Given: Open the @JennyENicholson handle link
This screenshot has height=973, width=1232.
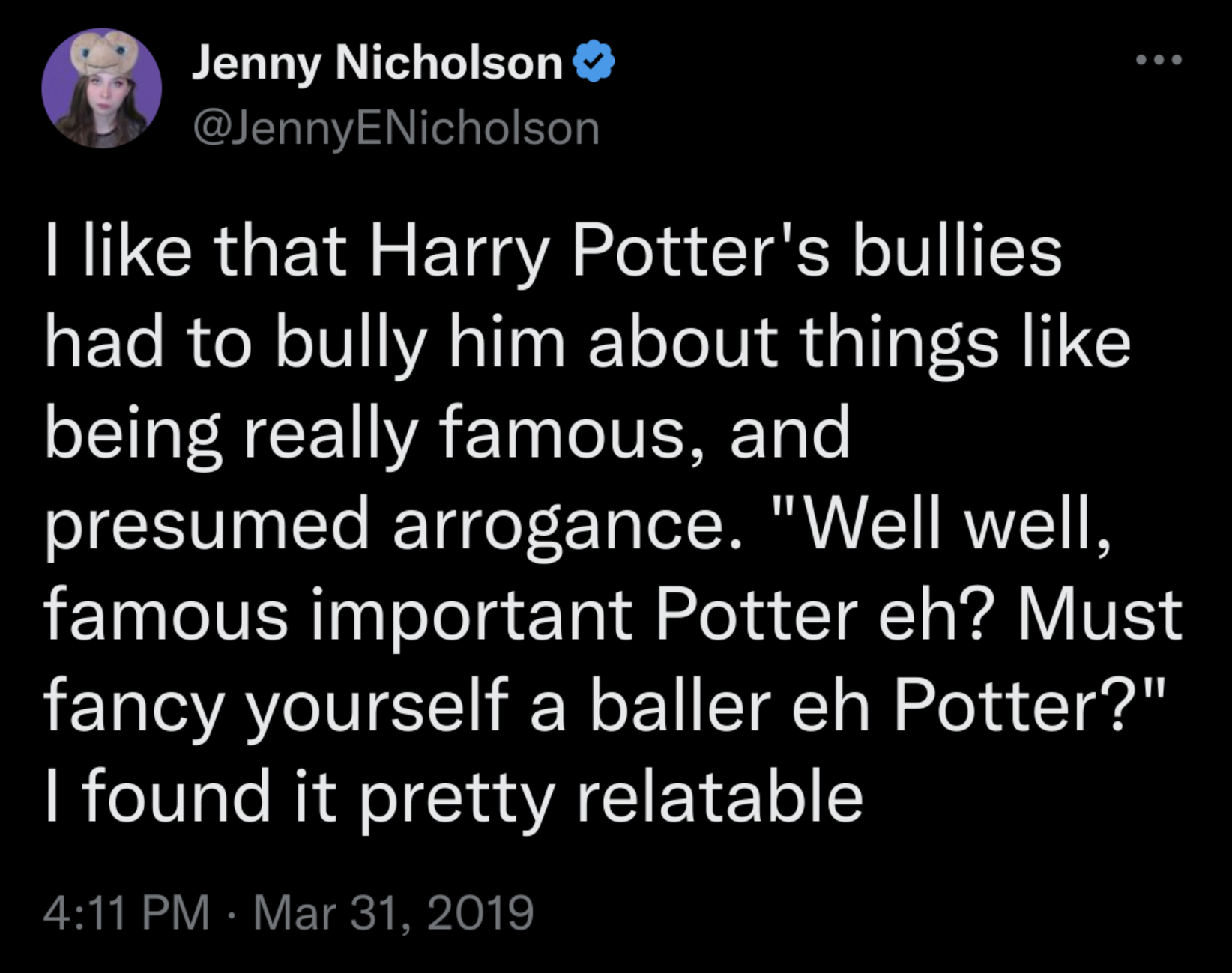Looking at the screenshot, I should [396, 129].
